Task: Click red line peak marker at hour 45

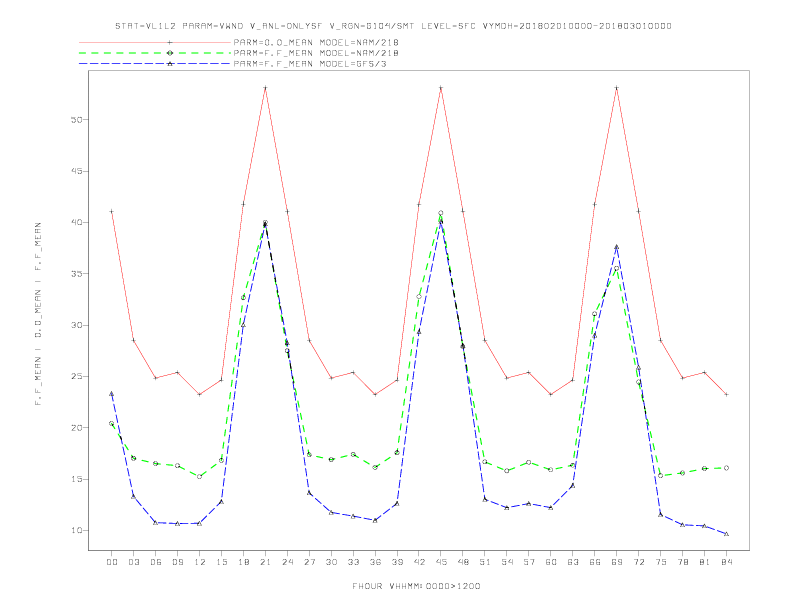Action: tap(441, 88)
